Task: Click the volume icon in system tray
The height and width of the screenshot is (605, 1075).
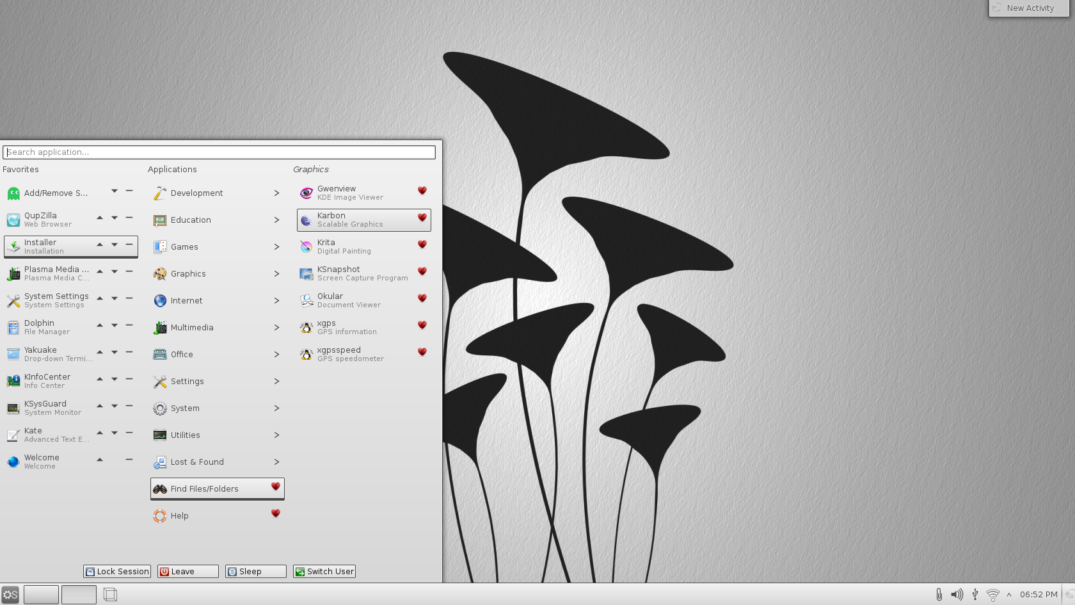Action: [956, 595]
